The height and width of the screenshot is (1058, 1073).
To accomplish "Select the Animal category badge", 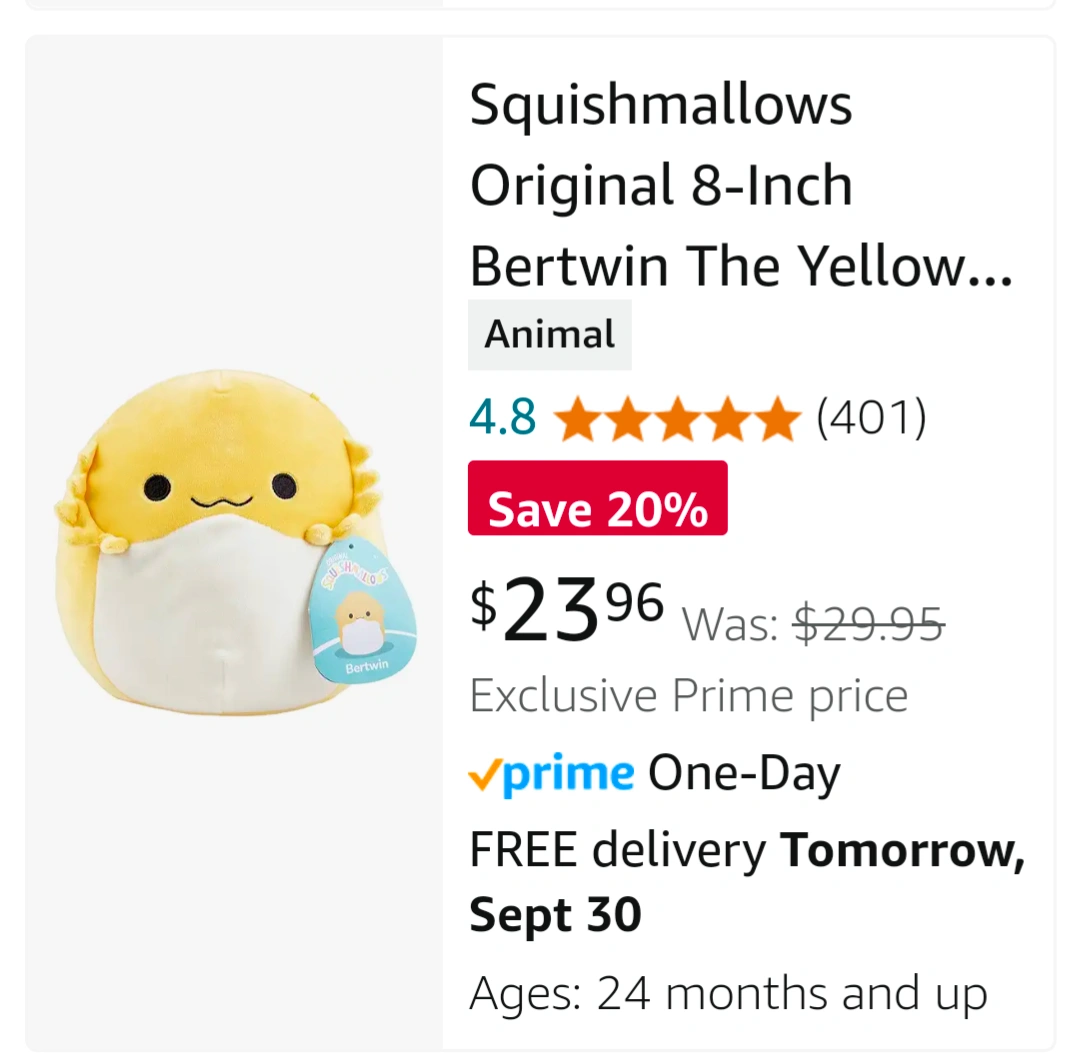I will 550,335.
